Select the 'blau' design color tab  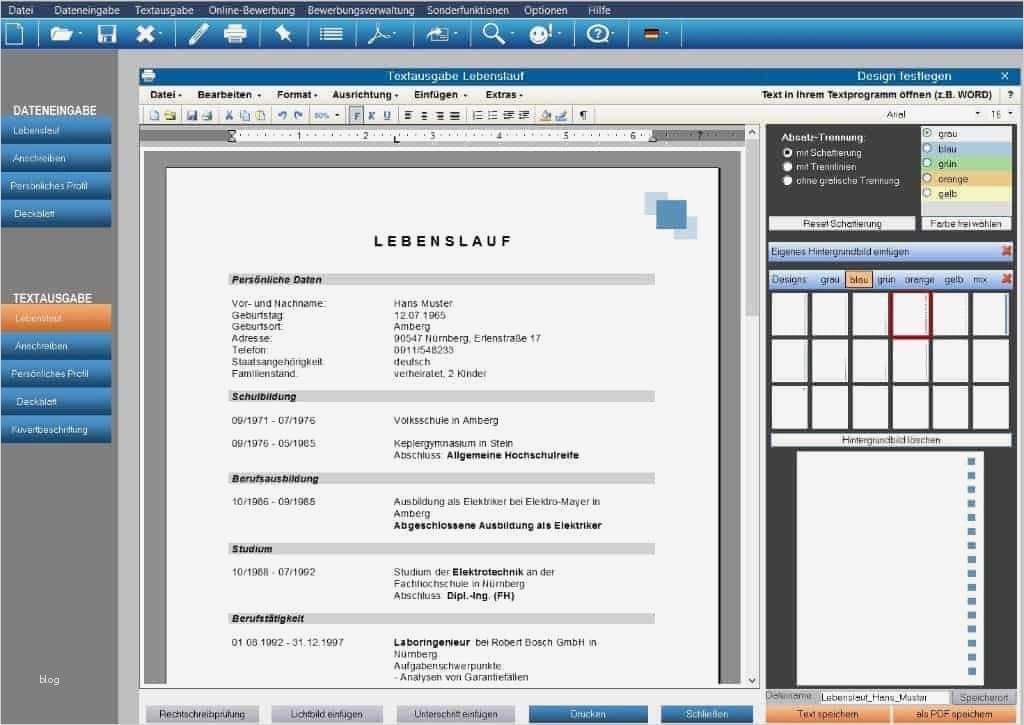859,280
